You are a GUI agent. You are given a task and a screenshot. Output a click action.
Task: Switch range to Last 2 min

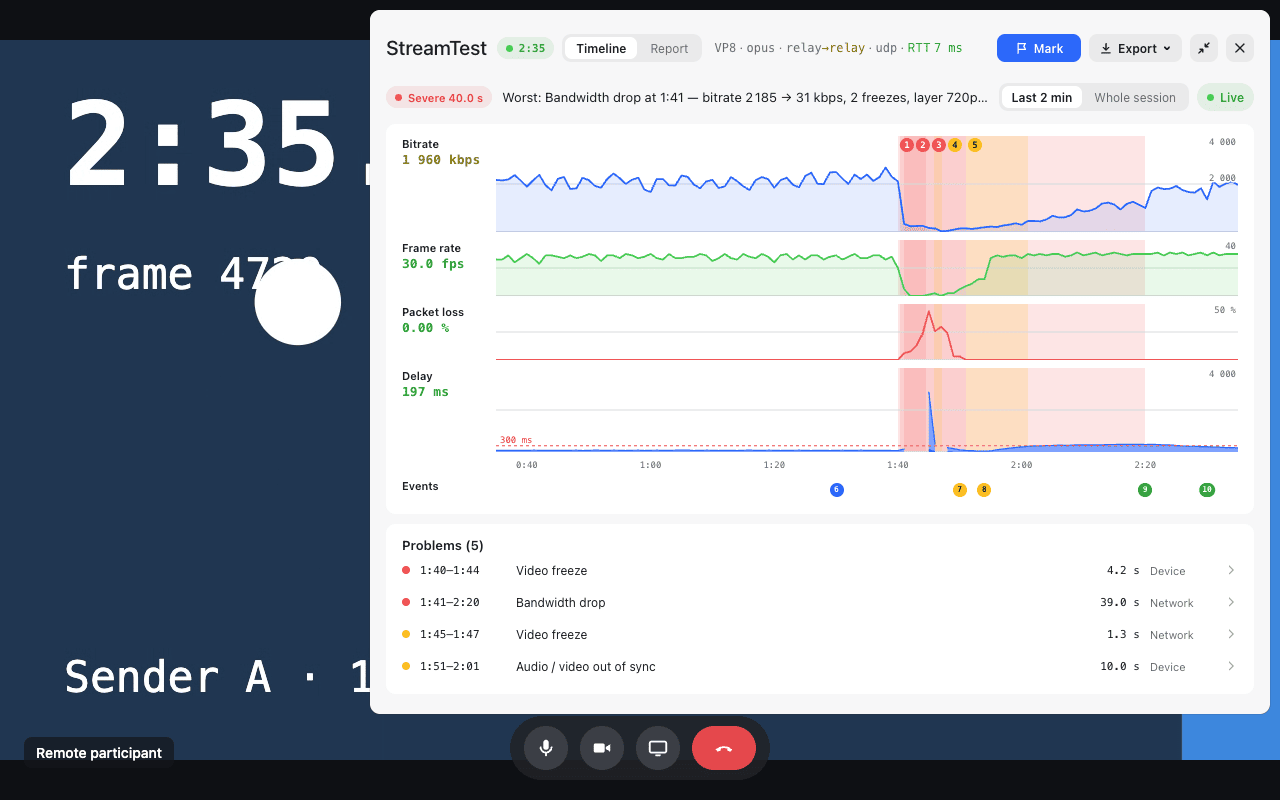click(x=1041, y=97)
